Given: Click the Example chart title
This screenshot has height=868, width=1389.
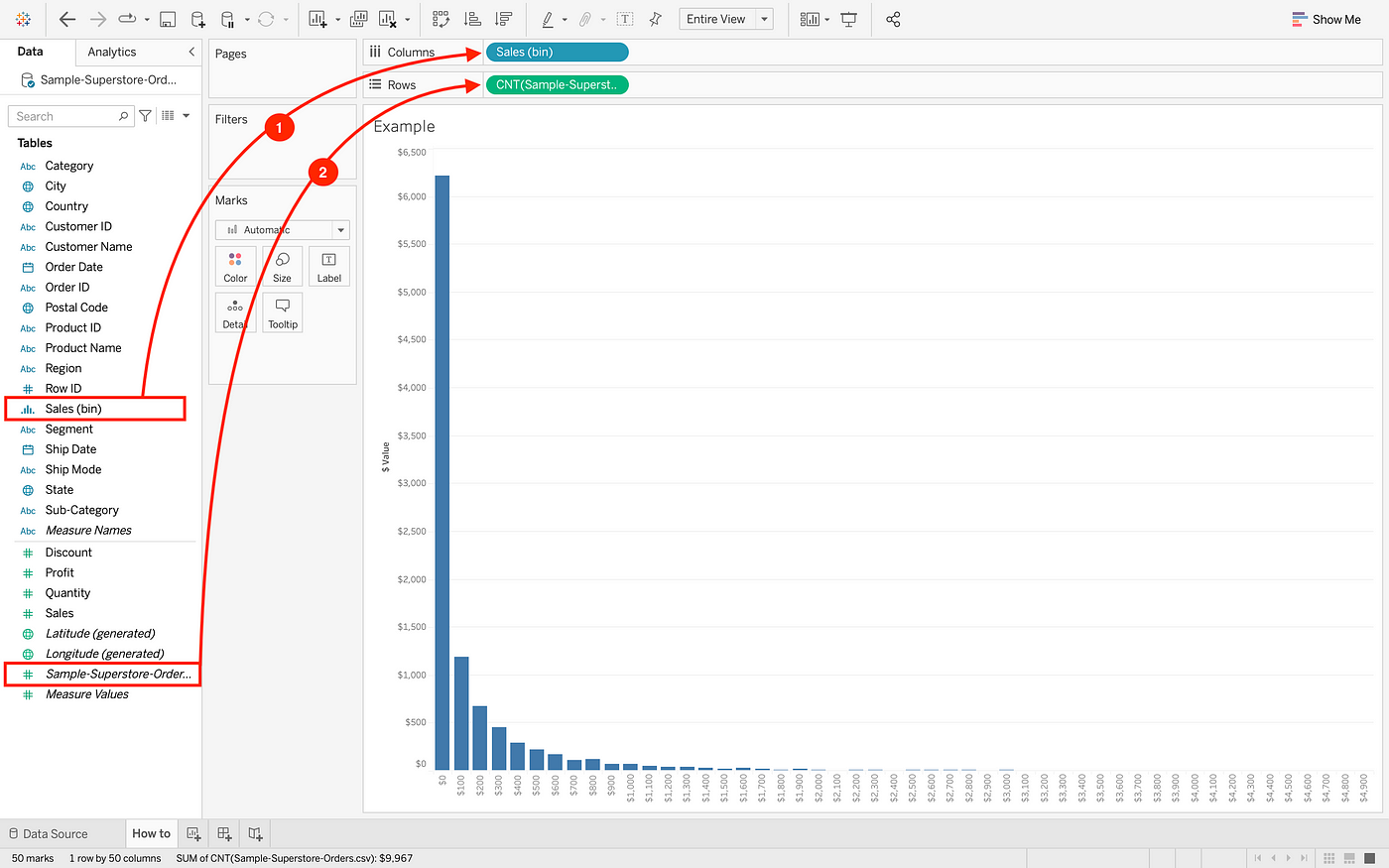Looking at the screenshot, I should (x=404, y=126).
